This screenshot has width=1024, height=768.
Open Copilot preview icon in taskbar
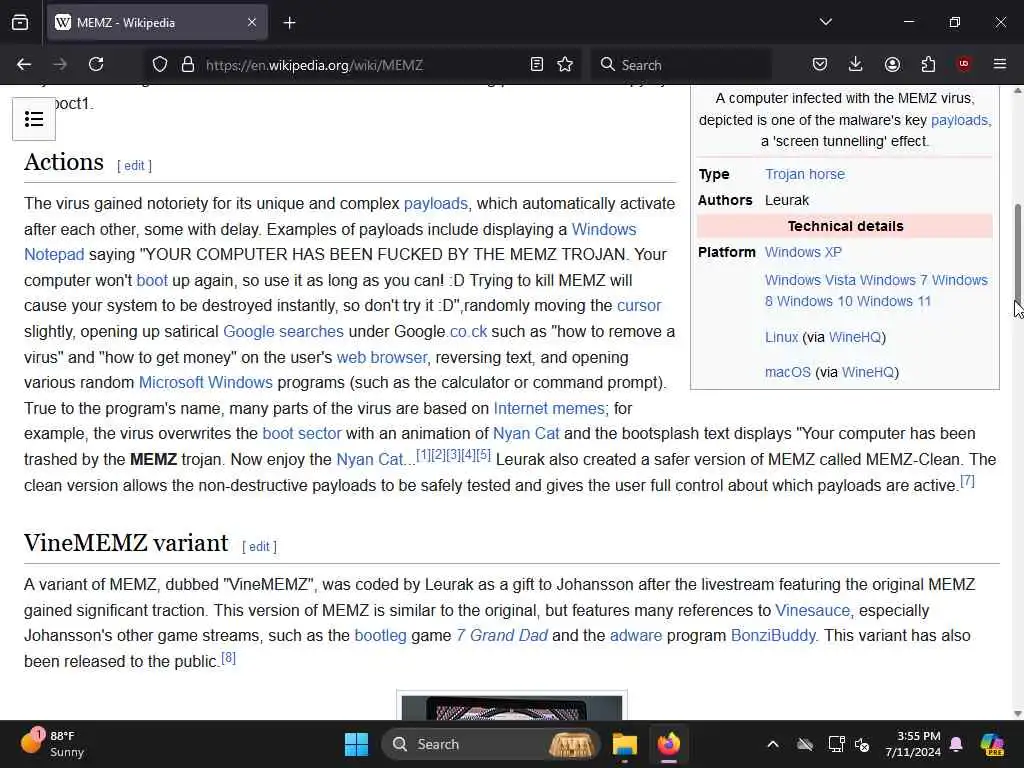coord(992,744)
